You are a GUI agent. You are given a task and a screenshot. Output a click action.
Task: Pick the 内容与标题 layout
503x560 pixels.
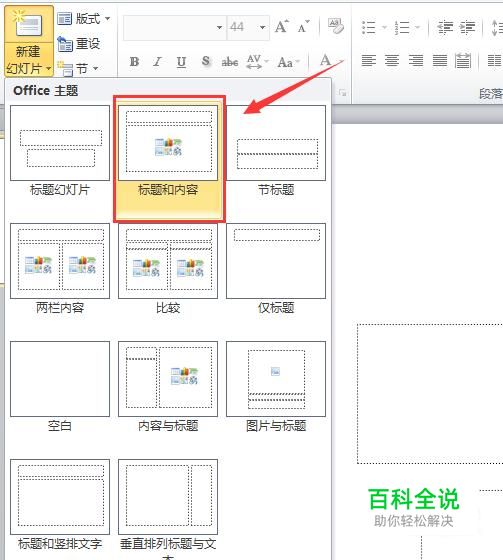point(168,386)
